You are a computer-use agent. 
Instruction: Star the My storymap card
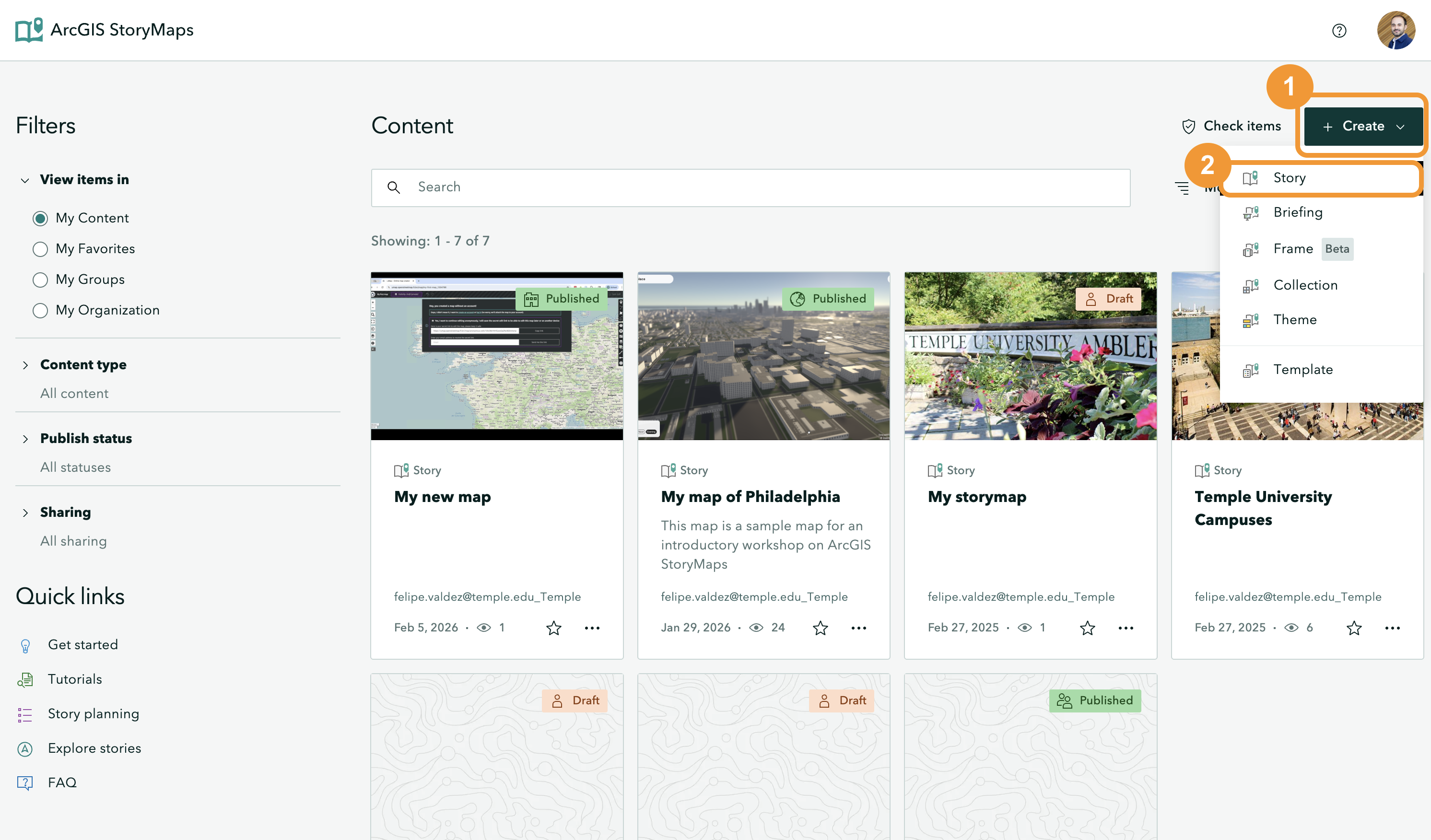1088,628
